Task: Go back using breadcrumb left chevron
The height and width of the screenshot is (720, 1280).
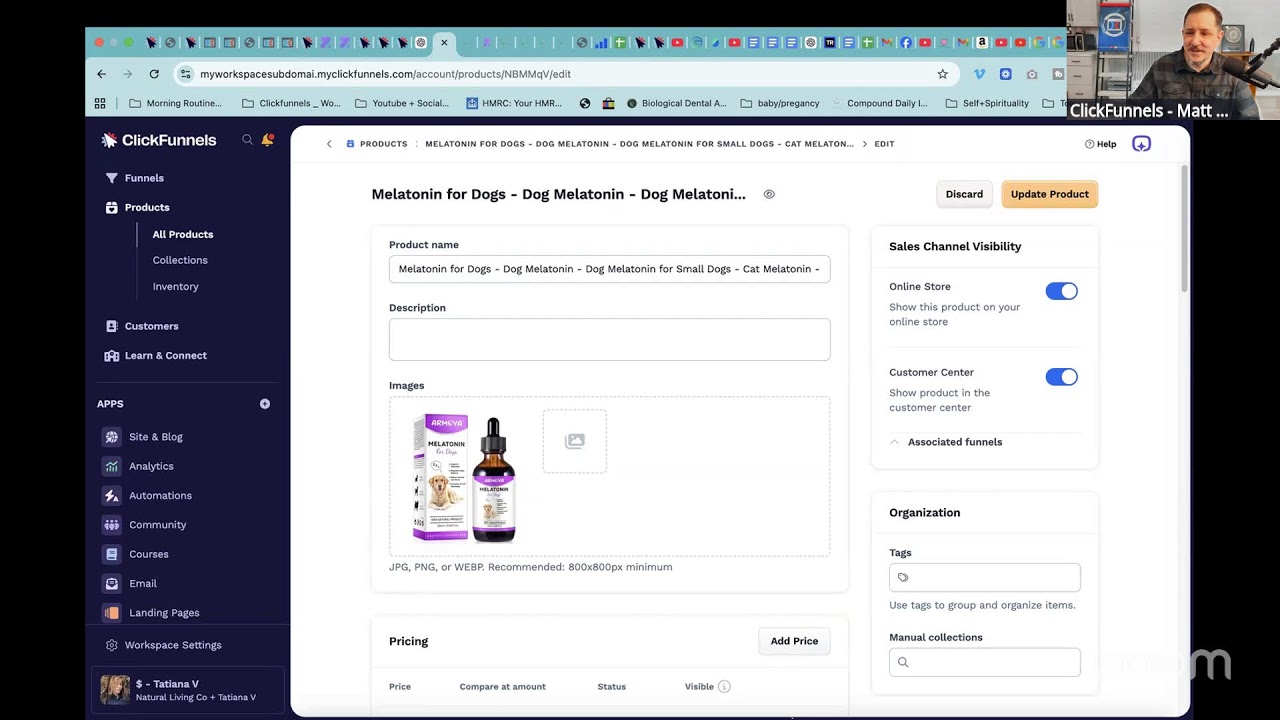Action: (x=329, y=144)
